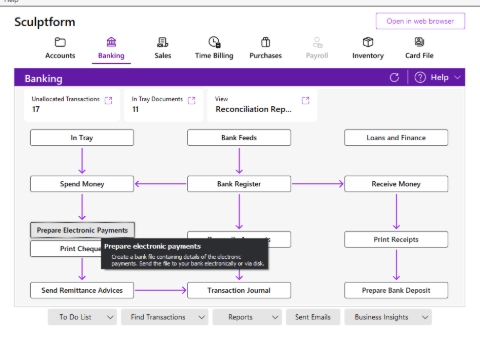Switch to the Purchases tab label
480x360 pixels.
pos(266,56)
